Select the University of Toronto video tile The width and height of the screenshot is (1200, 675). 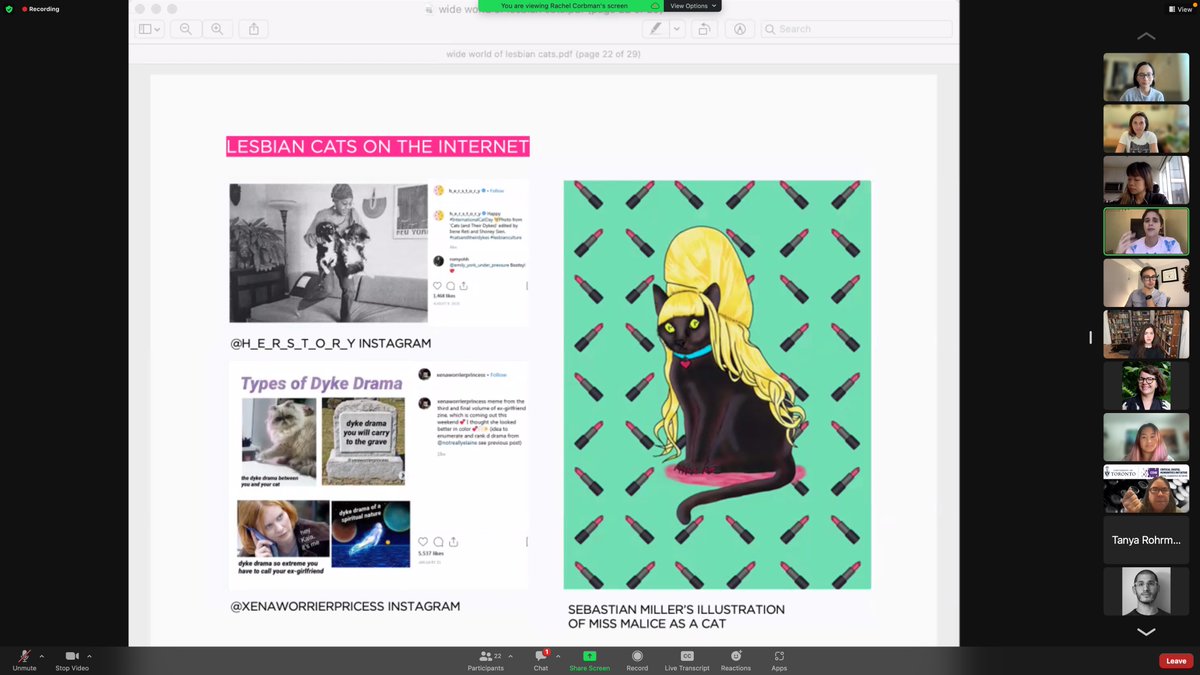(1146, 489)
